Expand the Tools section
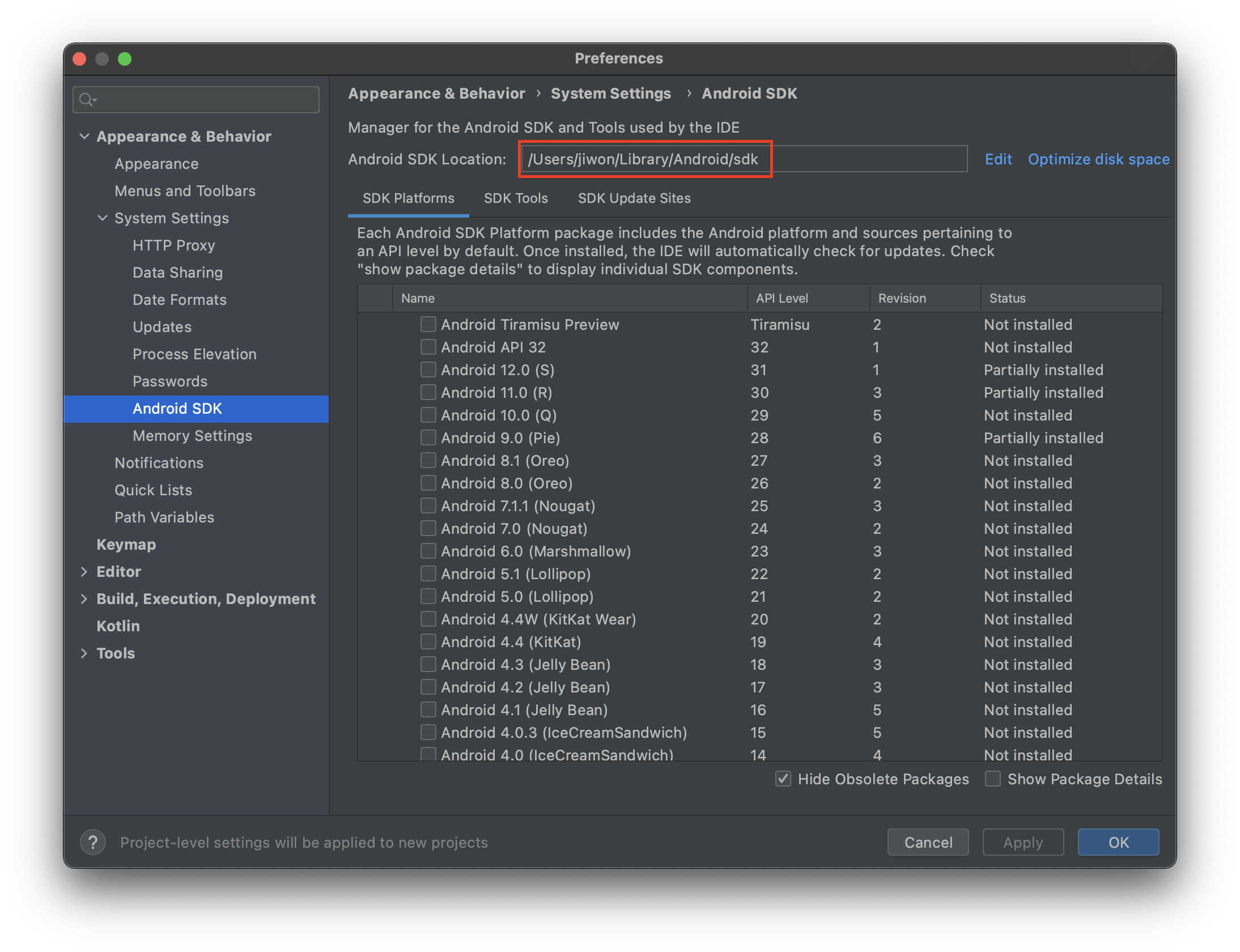 (84, 653)
